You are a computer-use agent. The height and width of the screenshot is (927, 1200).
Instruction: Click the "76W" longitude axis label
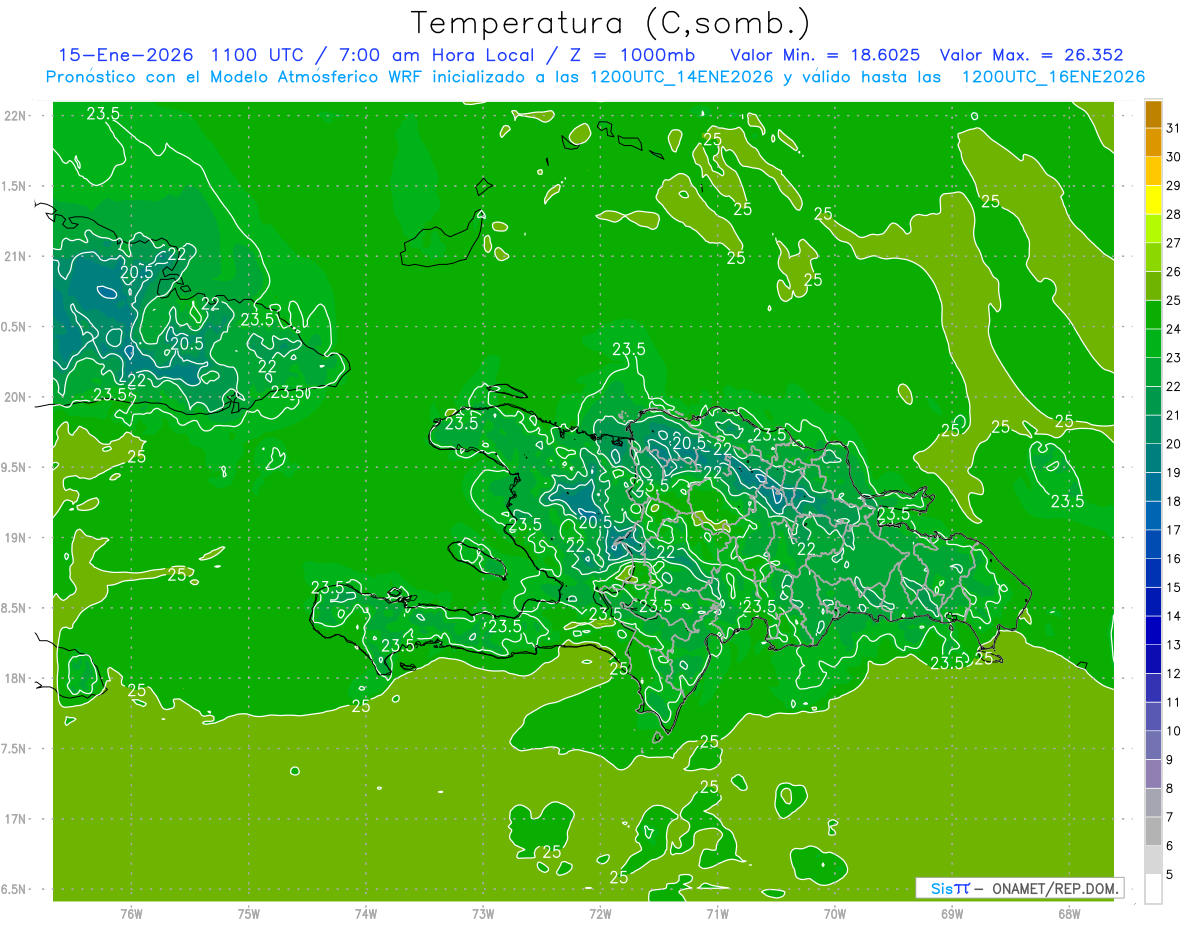coord(130,913)
